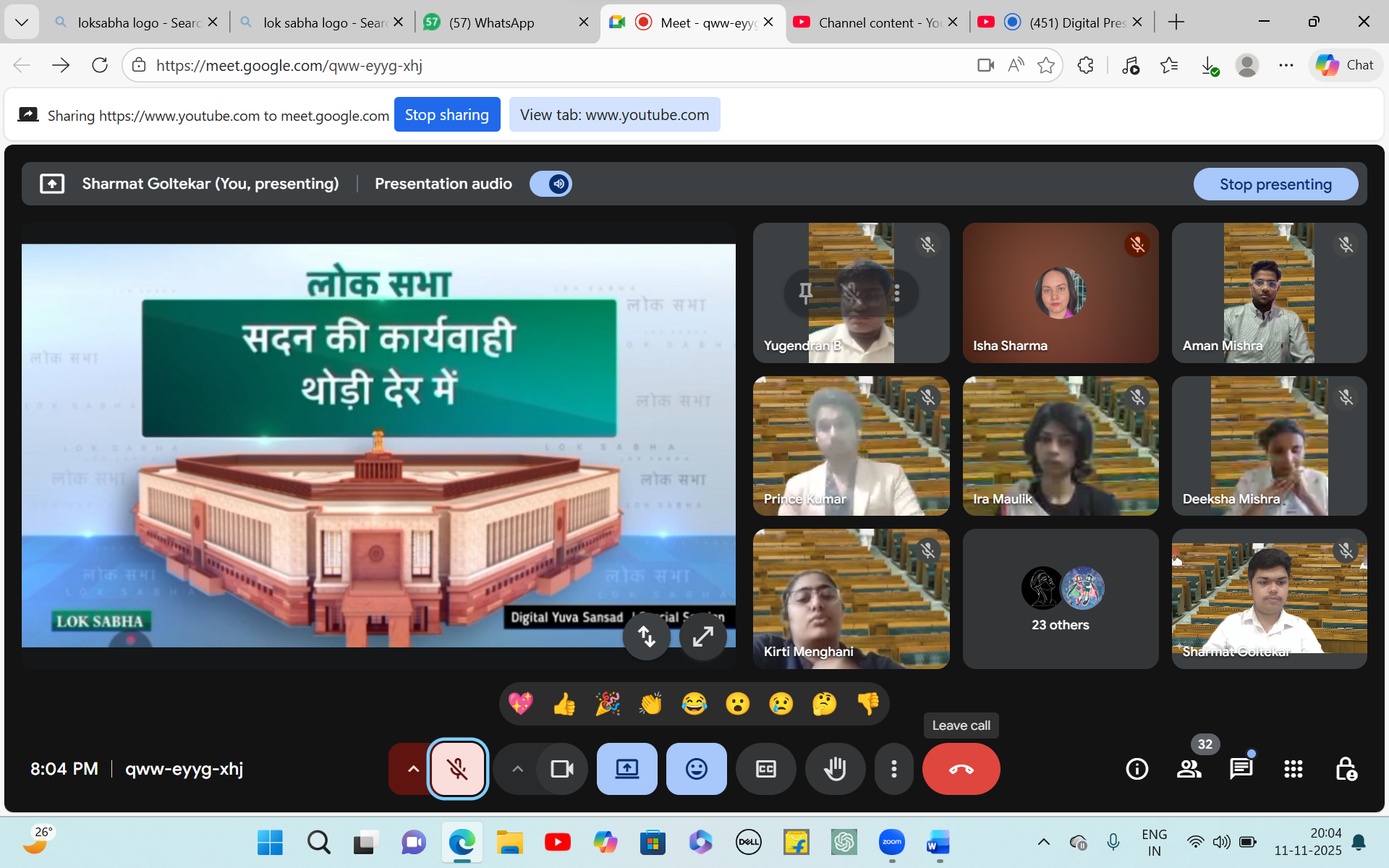The image size is (1389, 868).
Task: Open meeting details info icon
Action: tap(1137, 769)
